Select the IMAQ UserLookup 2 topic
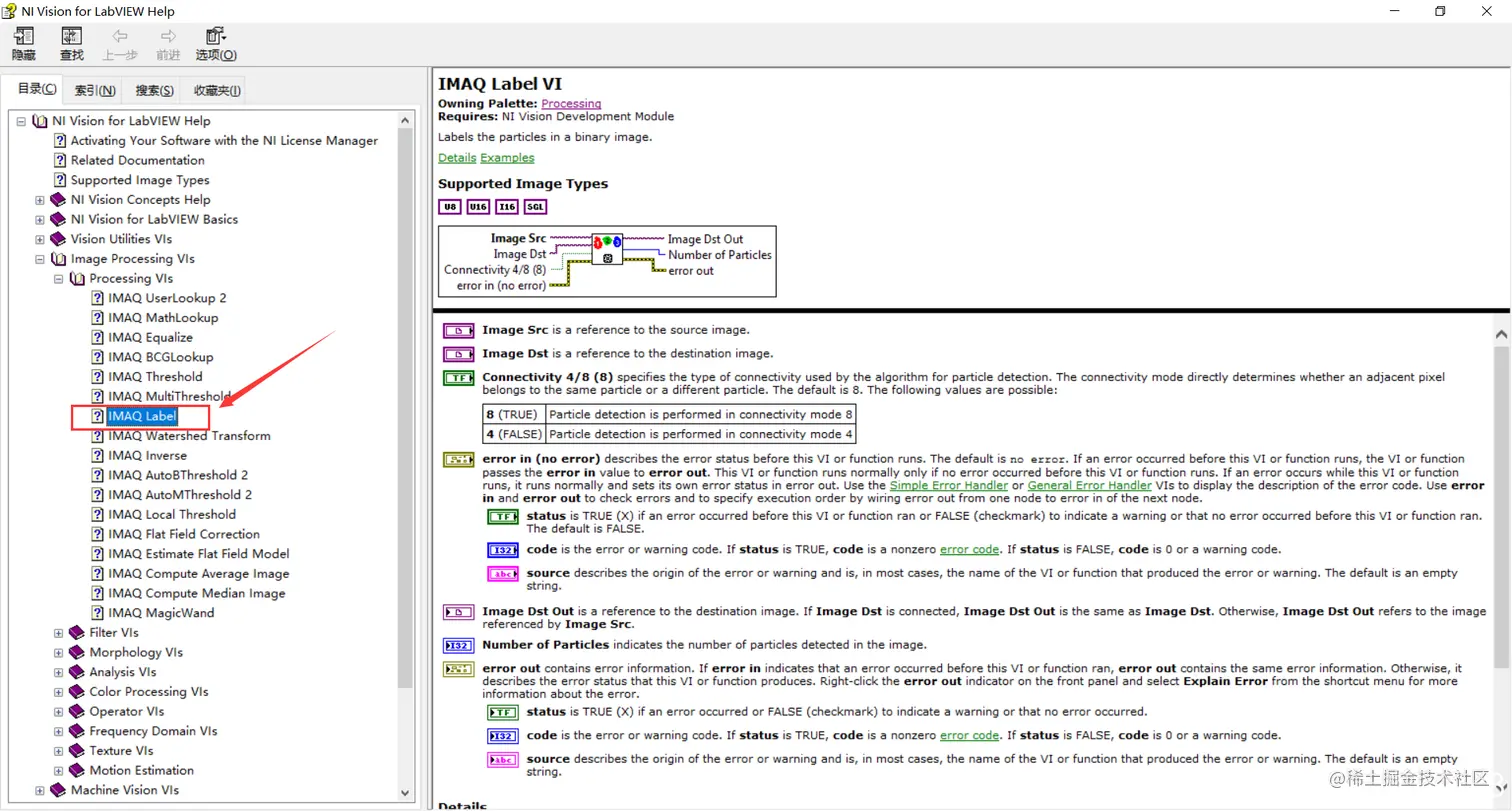 click(167, 298)
